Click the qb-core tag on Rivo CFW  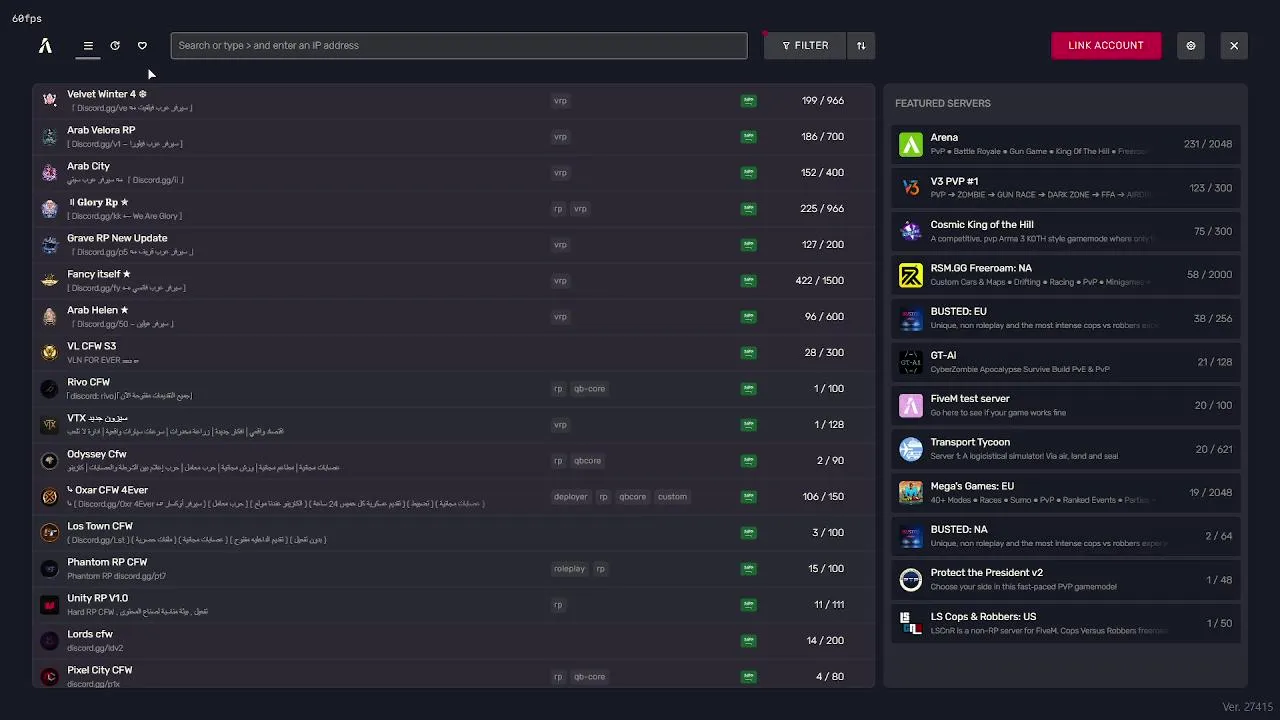(x=589, y=389)
